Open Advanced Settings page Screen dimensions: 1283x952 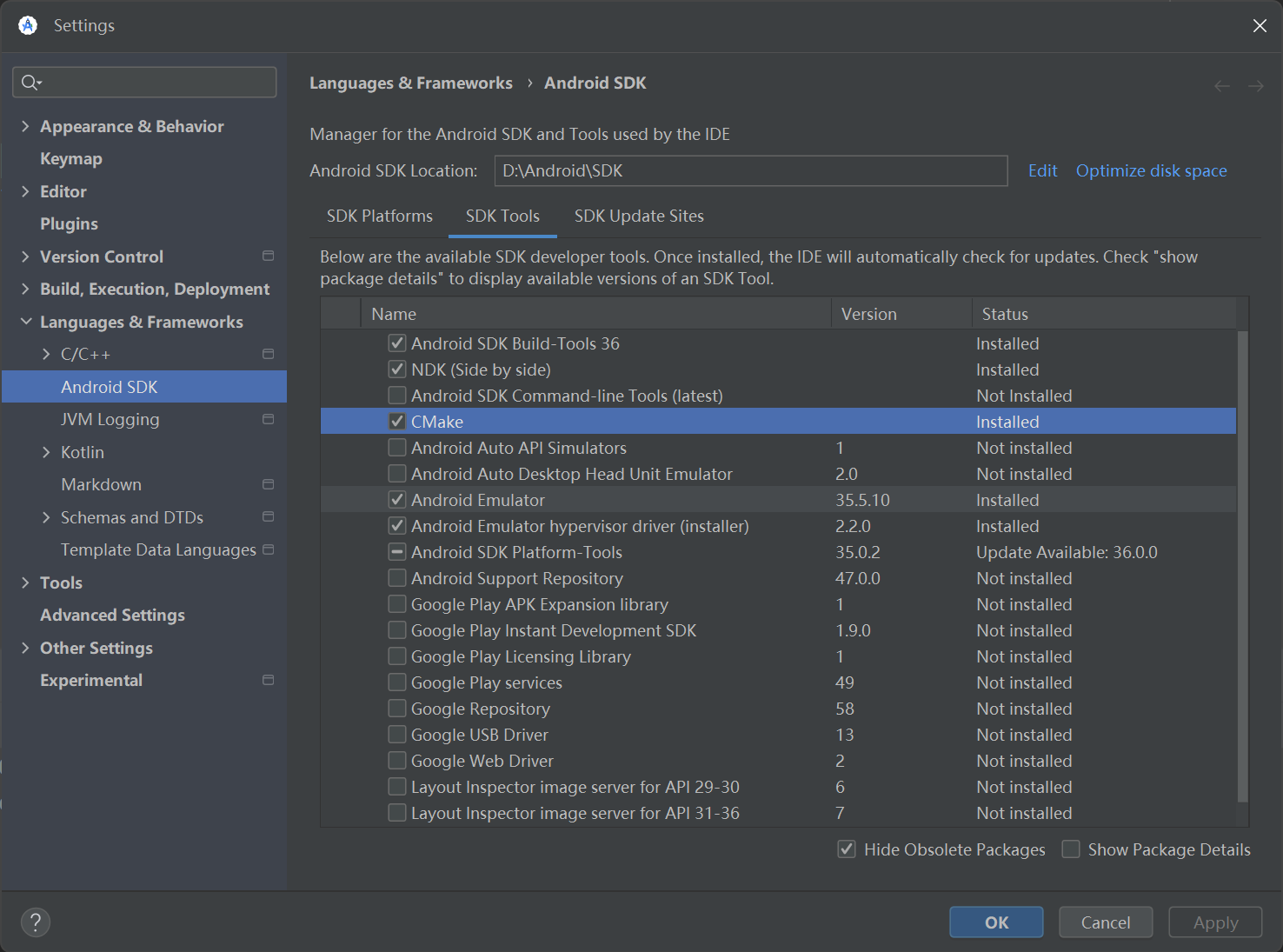[x=112, y=616]
